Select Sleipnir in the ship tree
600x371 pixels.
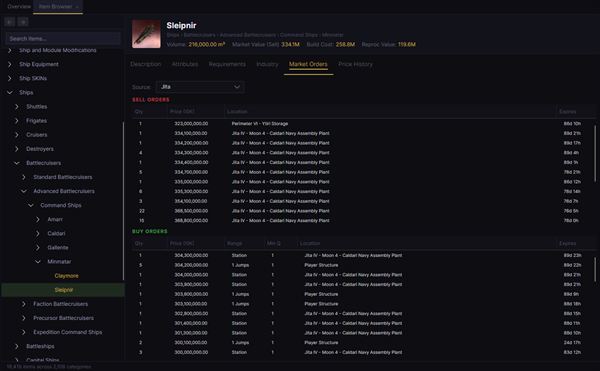[63, 290]
